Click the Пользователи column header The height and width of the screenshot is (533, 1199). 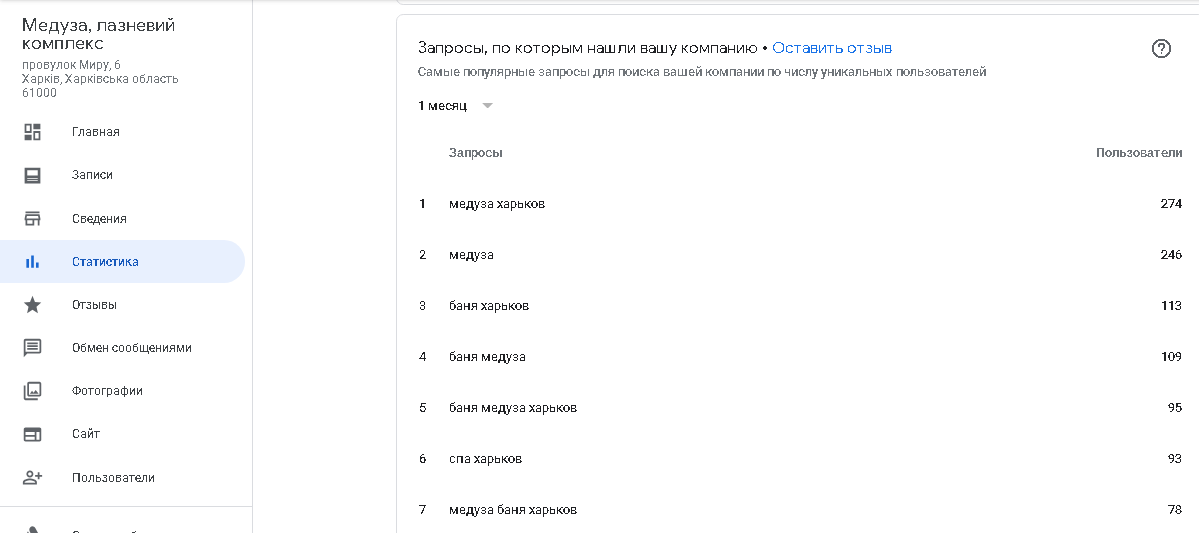1139,153
